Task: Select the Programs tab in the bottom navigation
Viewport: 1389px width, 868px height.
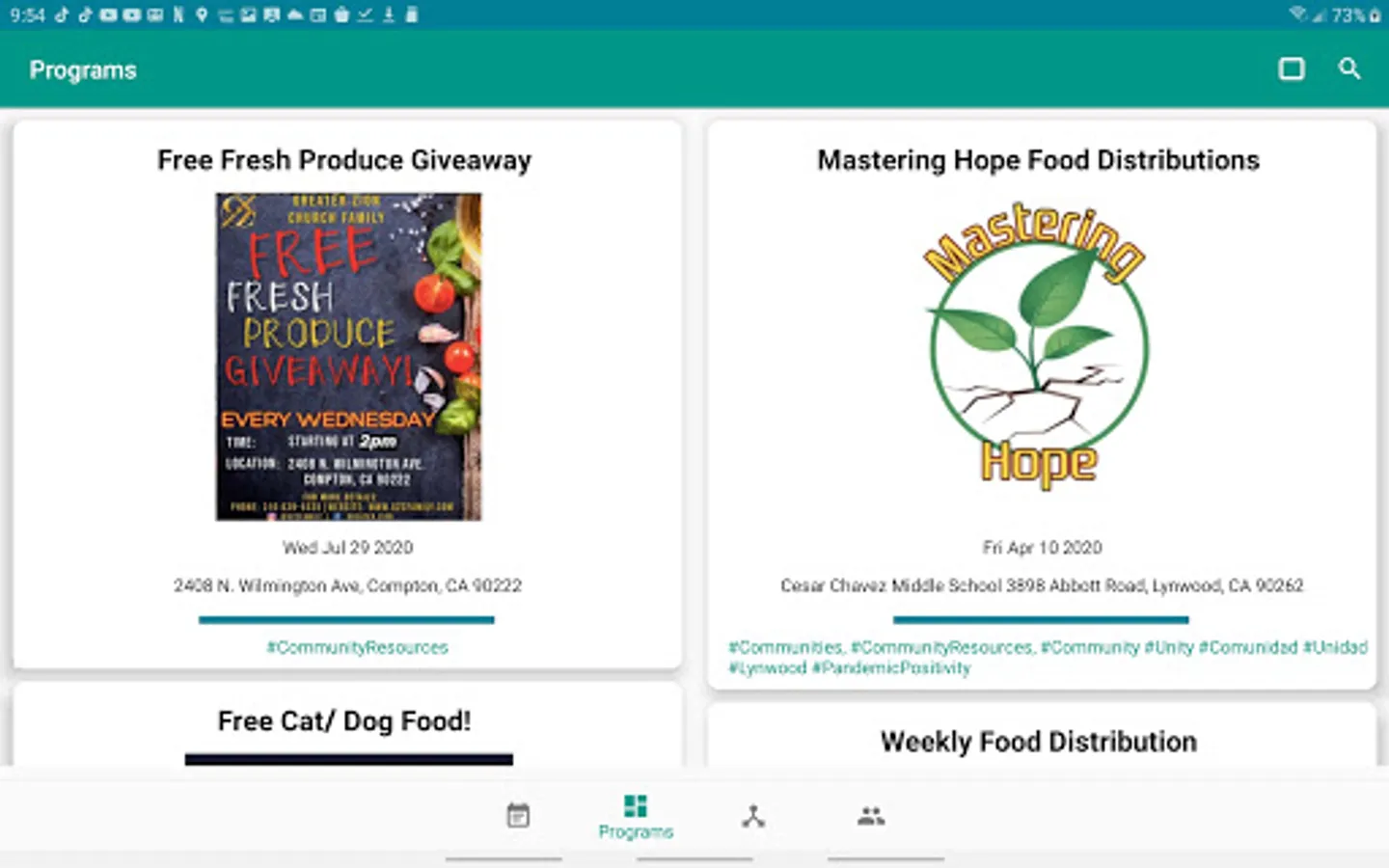Action: click(636, 817)
